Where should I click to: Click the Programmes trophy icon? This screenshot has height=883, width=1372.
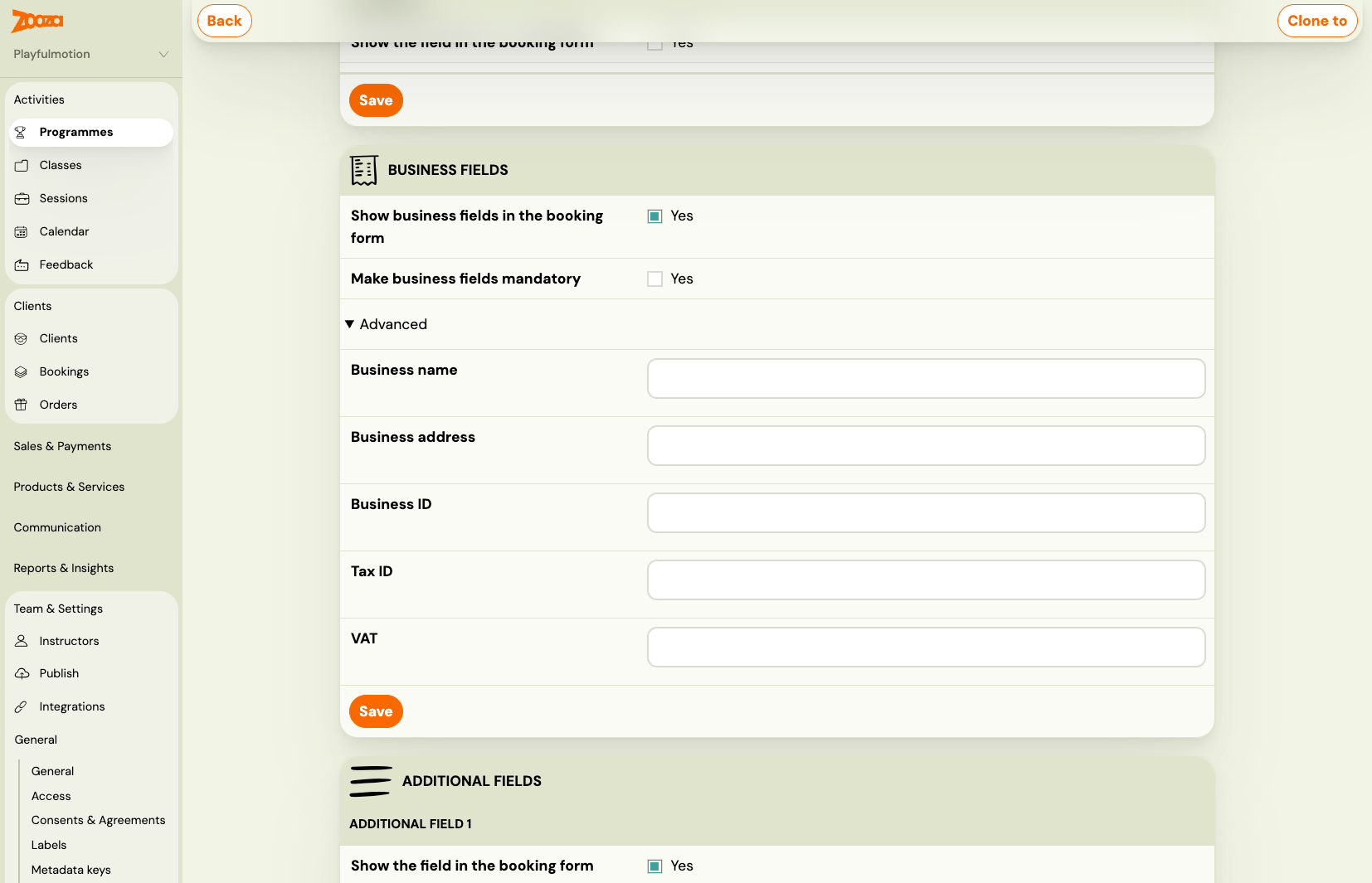point(22,133)
